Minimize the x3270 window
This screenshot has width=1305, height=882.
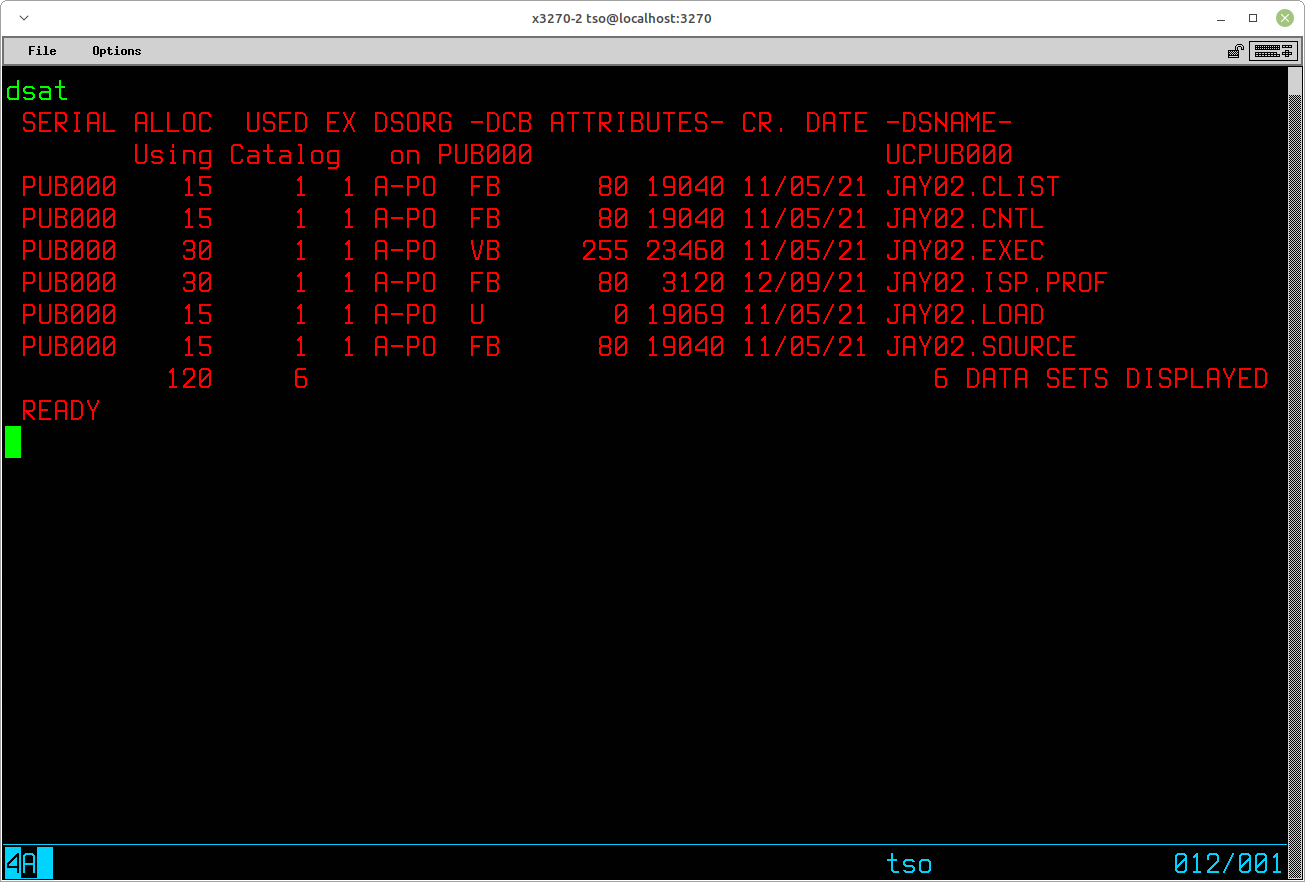tap(1222, 18)
